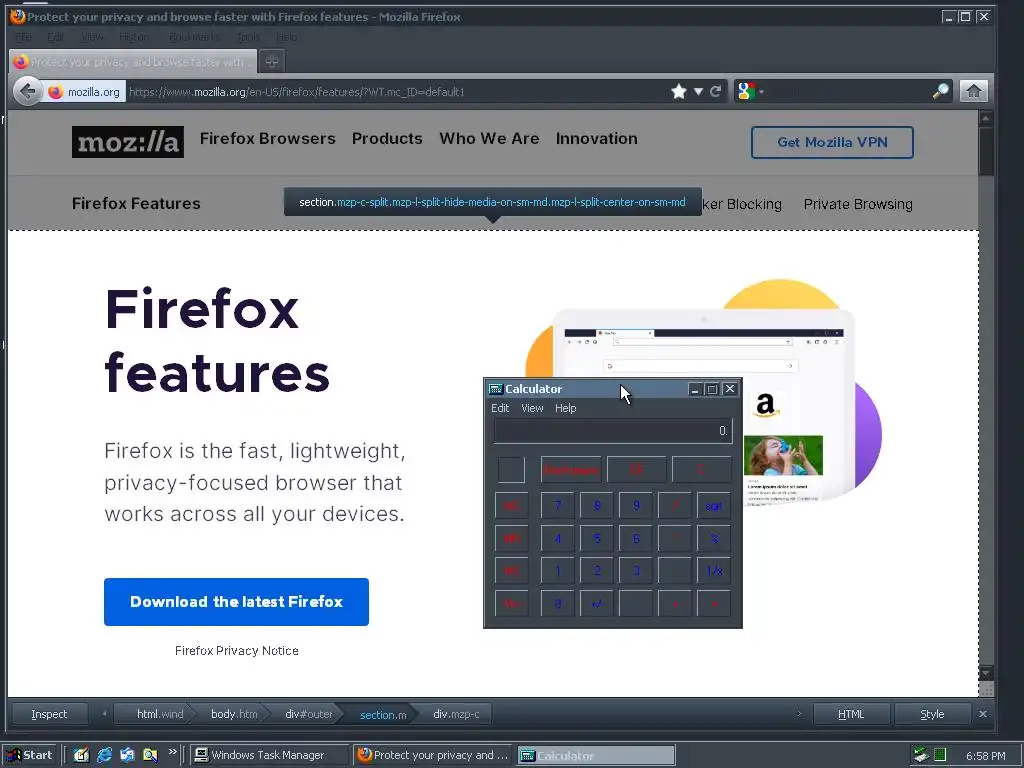This screenshot has width=1024, height=768.
Task: Click the moz://a logo
Action: pyautogui.click(x=128, y=142)
